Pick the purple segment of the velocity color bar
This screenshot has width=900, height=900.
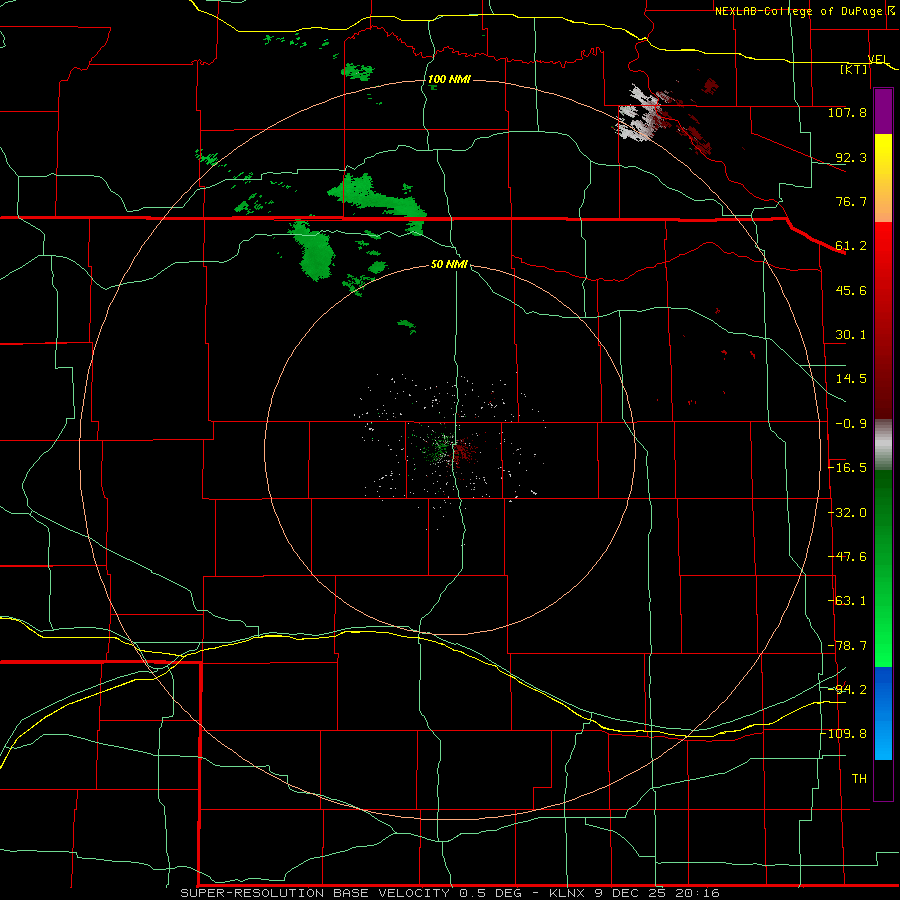[883, 111]
